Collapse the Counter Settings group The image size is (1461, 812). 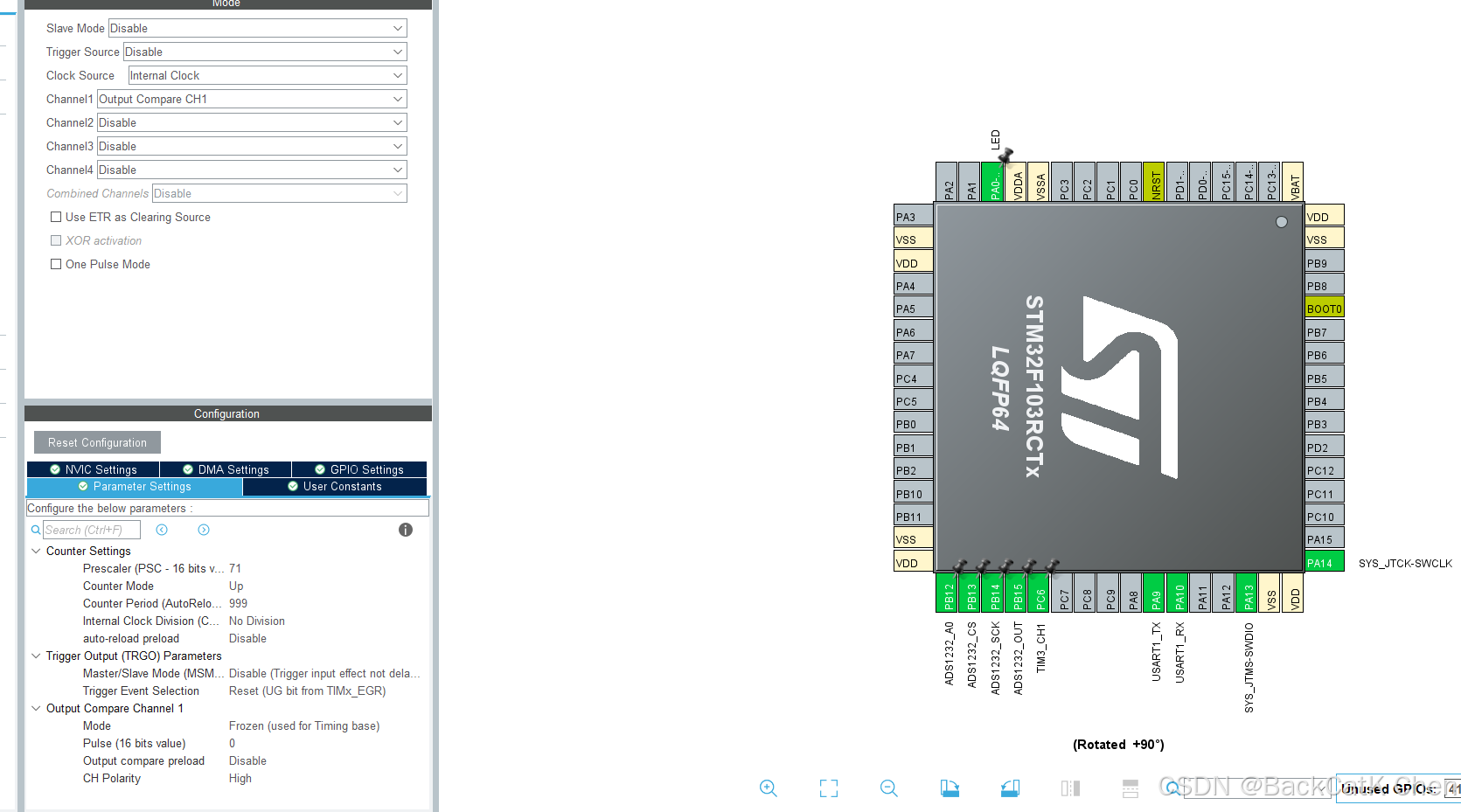coord(36,551)
